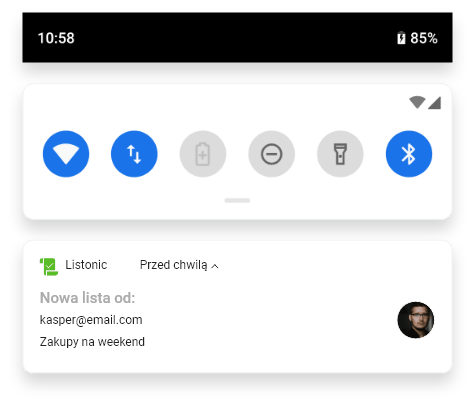Expand quick settings via handle bar
Image resolution: width=475 pixels, height=406 pixels.
point(237,200)
